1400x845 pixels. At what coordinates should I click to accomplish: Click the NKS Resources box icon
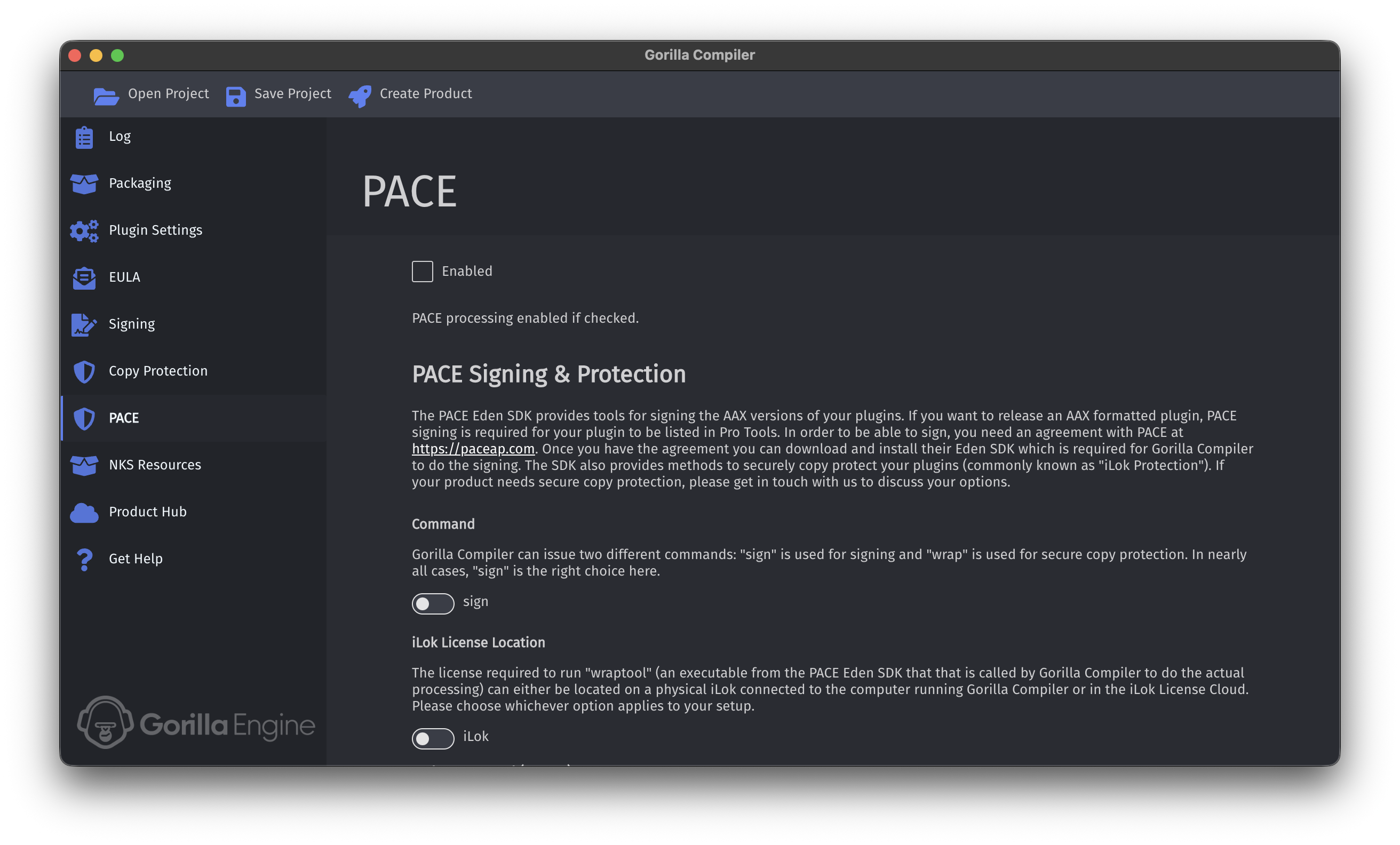(x=84, y=465)
